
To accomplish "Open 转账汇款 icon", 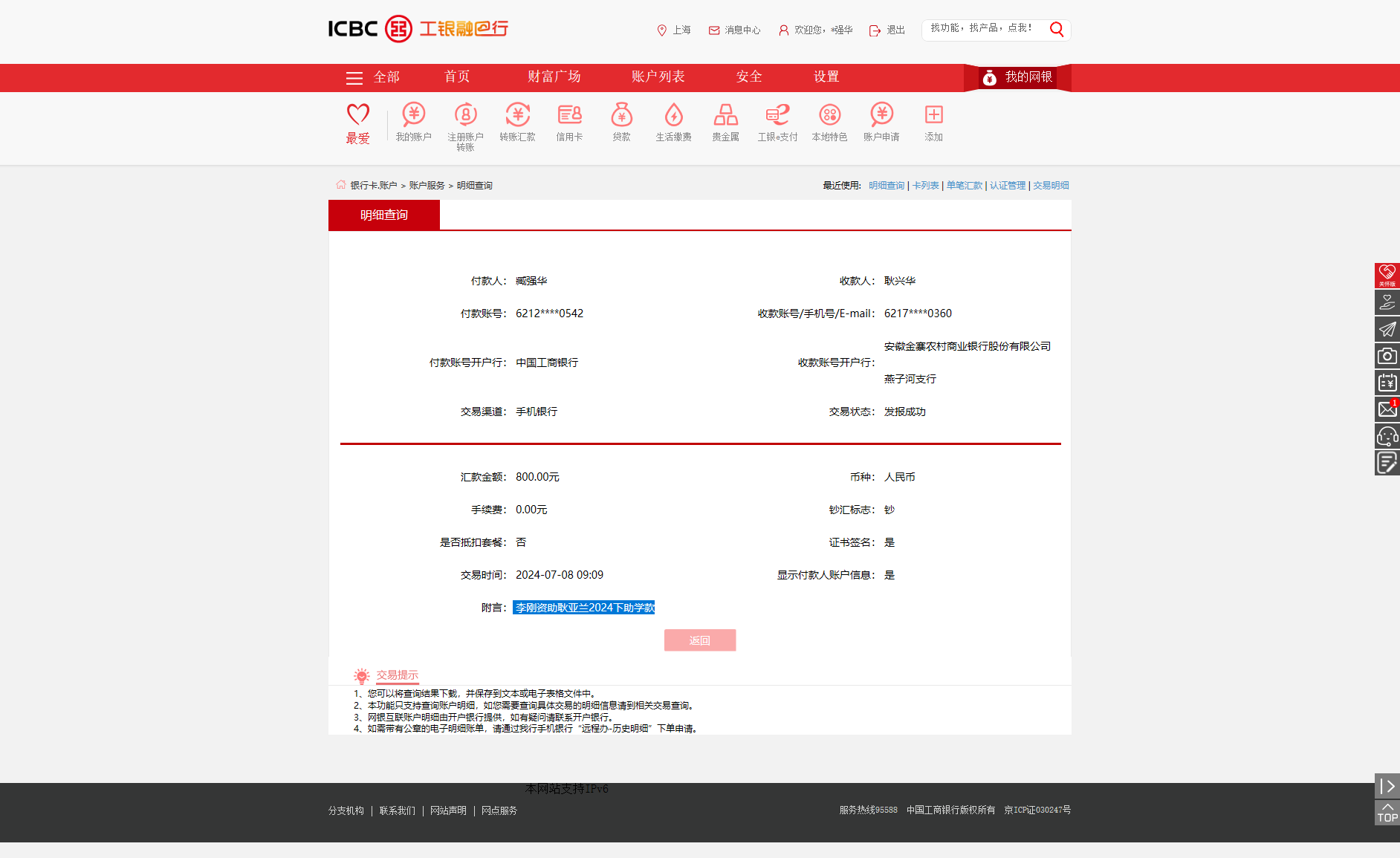I will click(517, 122).
